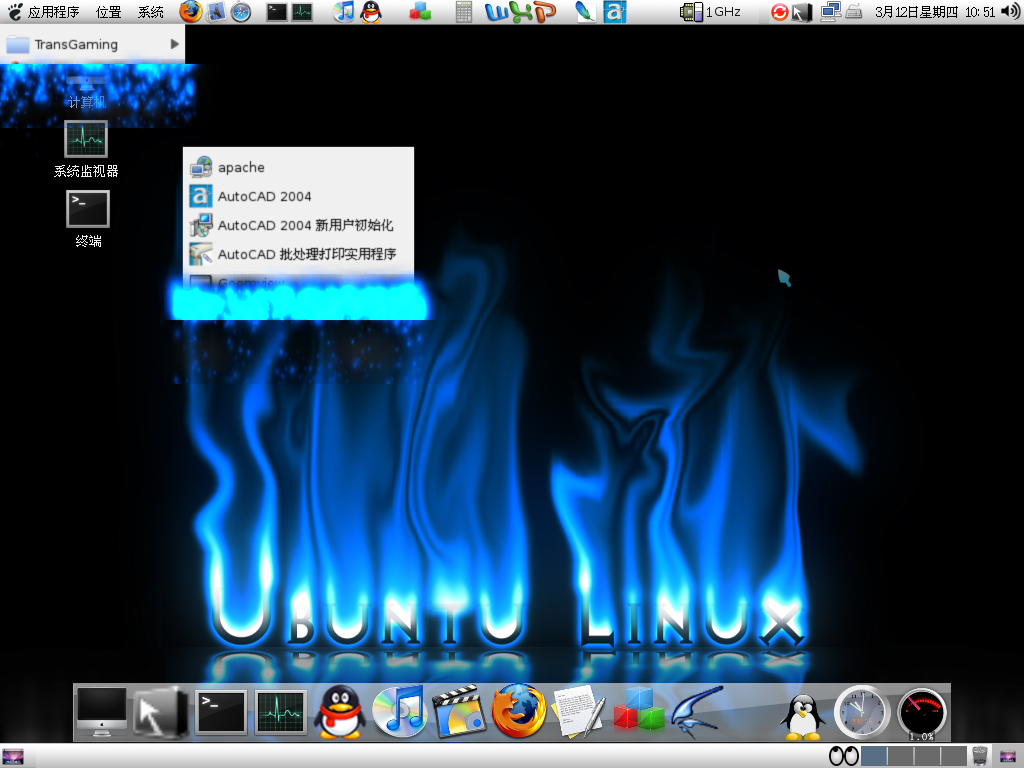Open the system monitor launcher in top panel
The width and height of the screenshot is (1024, 768).
302,12
